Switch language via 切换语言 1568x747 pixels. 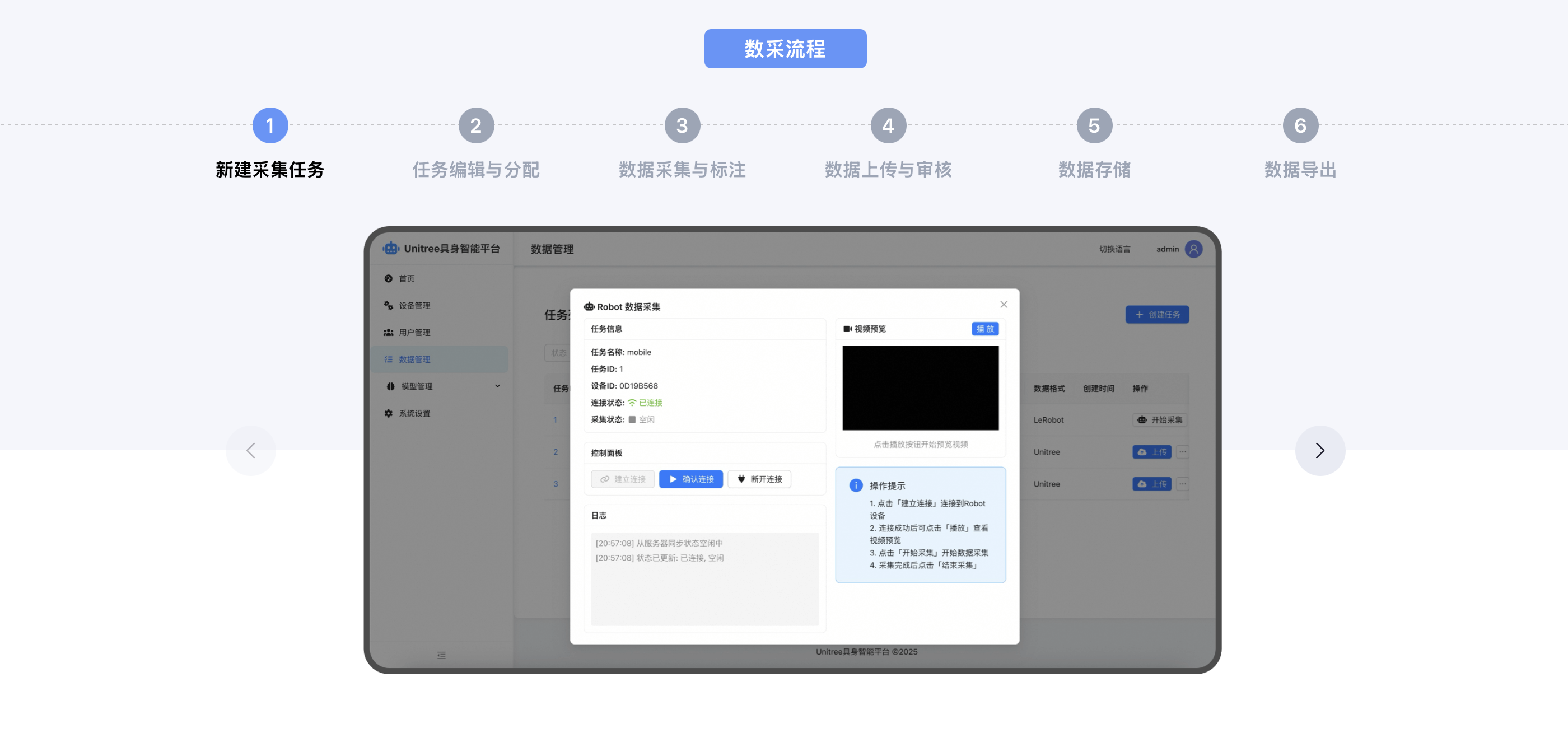tap(1114, 249)
